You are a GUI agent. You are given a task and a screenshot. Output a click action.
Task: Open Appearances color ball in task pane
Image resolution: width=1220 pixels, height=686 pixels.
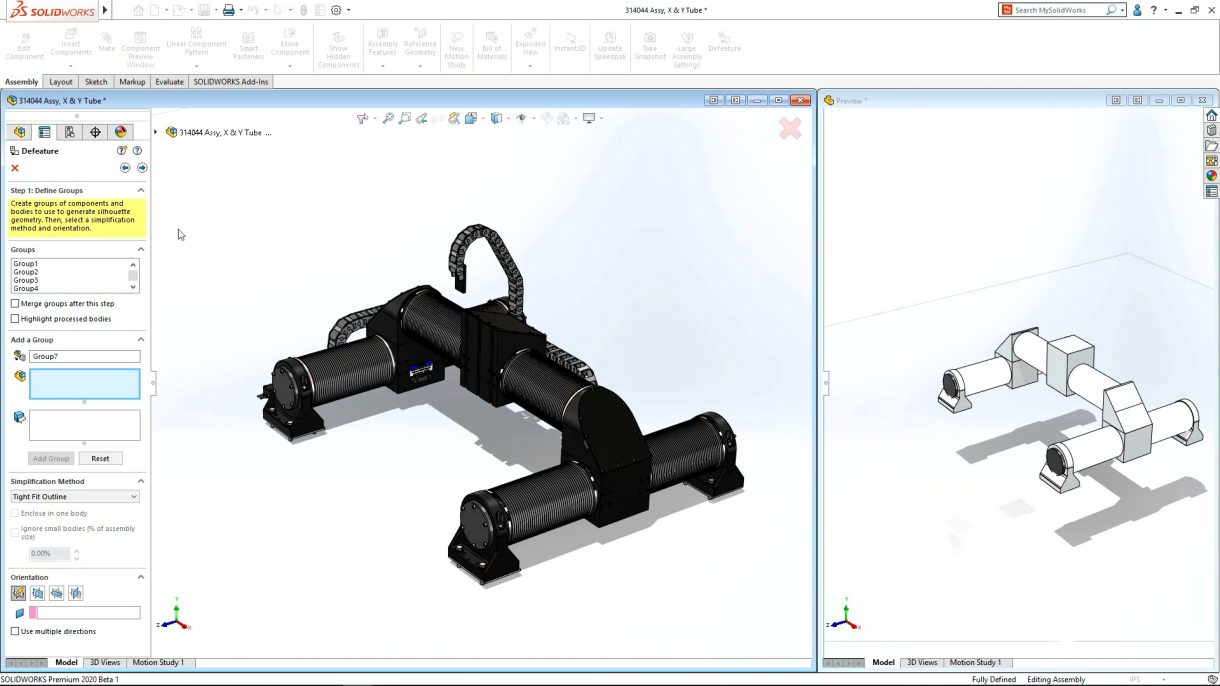tap(1211, 176)
